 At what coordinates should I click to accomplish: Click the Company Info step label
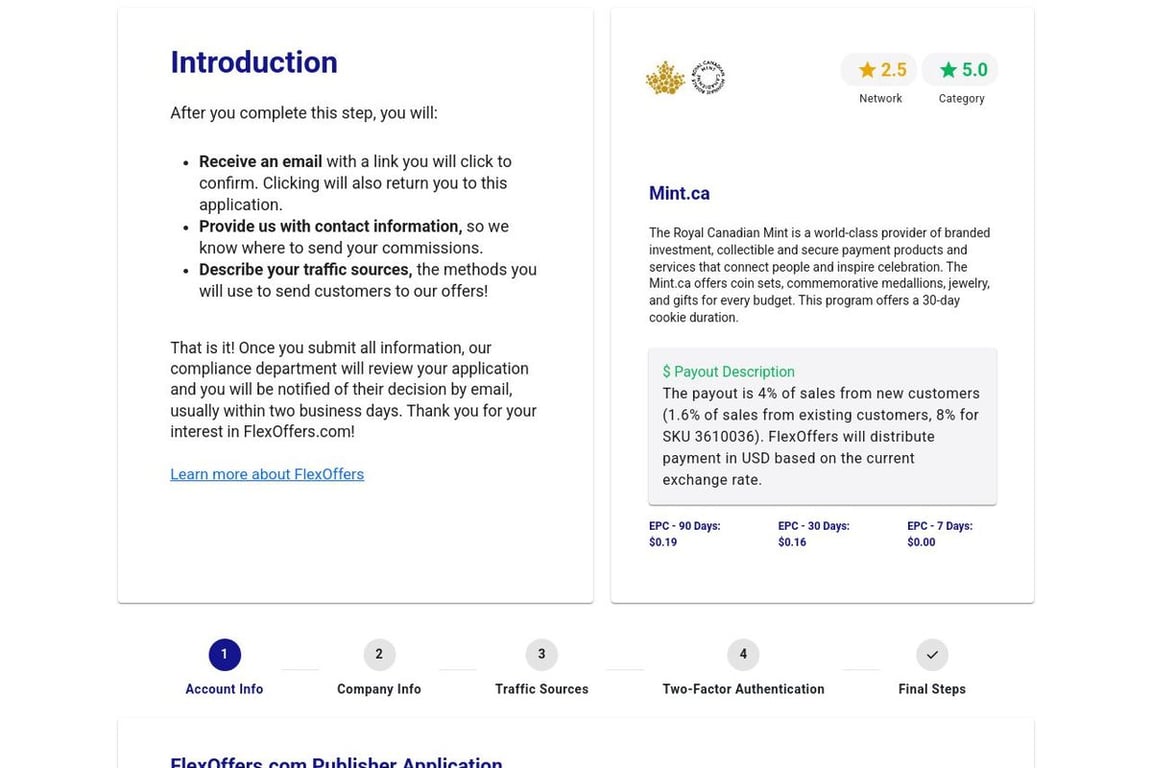tap(379, 689)
